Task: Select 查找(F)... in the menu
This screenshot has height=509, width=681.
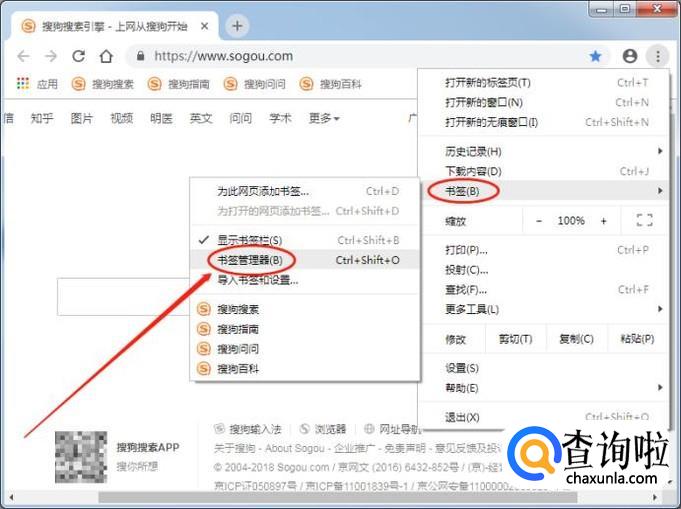Action: [x=545, y=290]
